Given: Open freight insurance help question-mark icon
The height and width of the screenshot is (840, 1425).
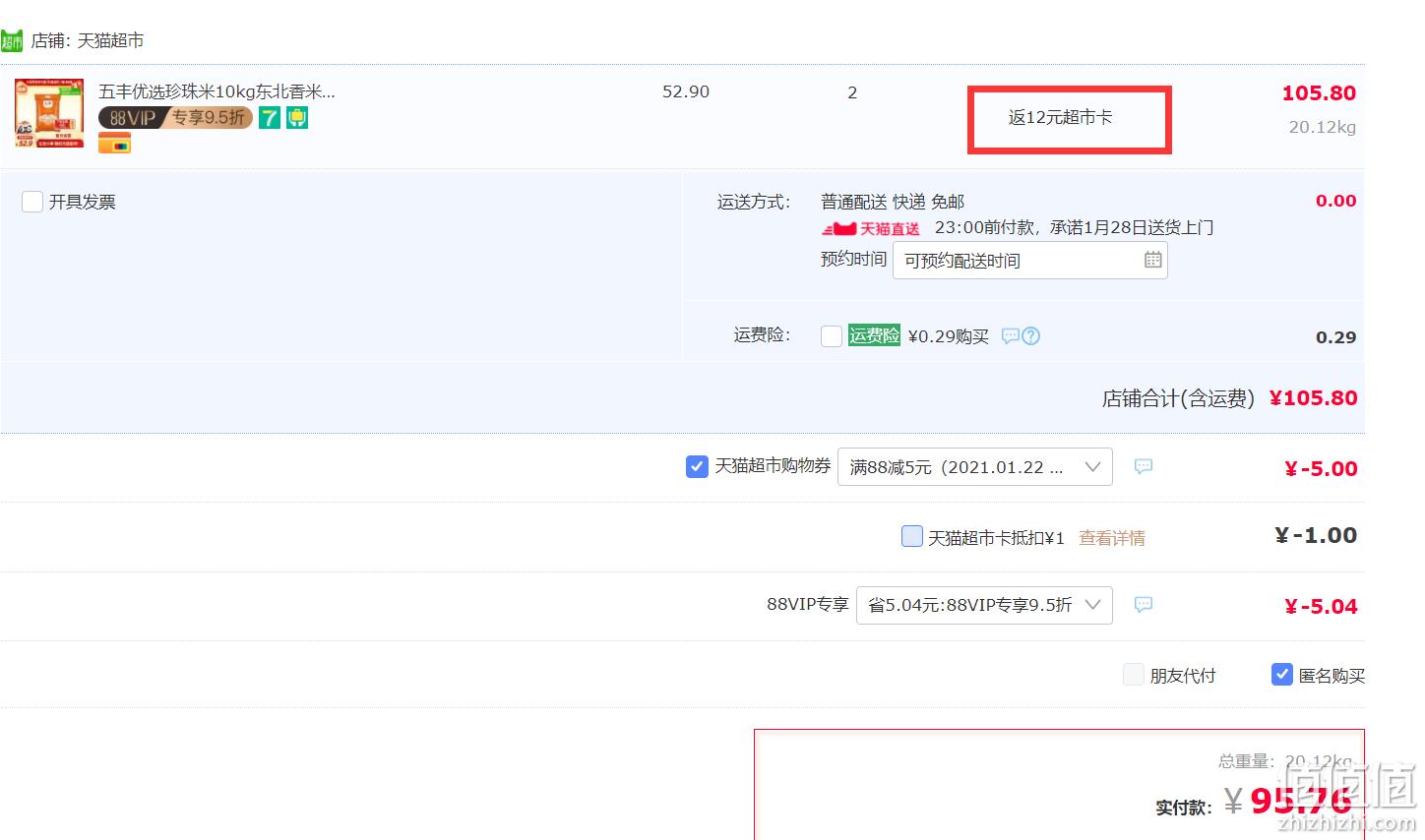Looking at the screenshot, I should 1030,335.
